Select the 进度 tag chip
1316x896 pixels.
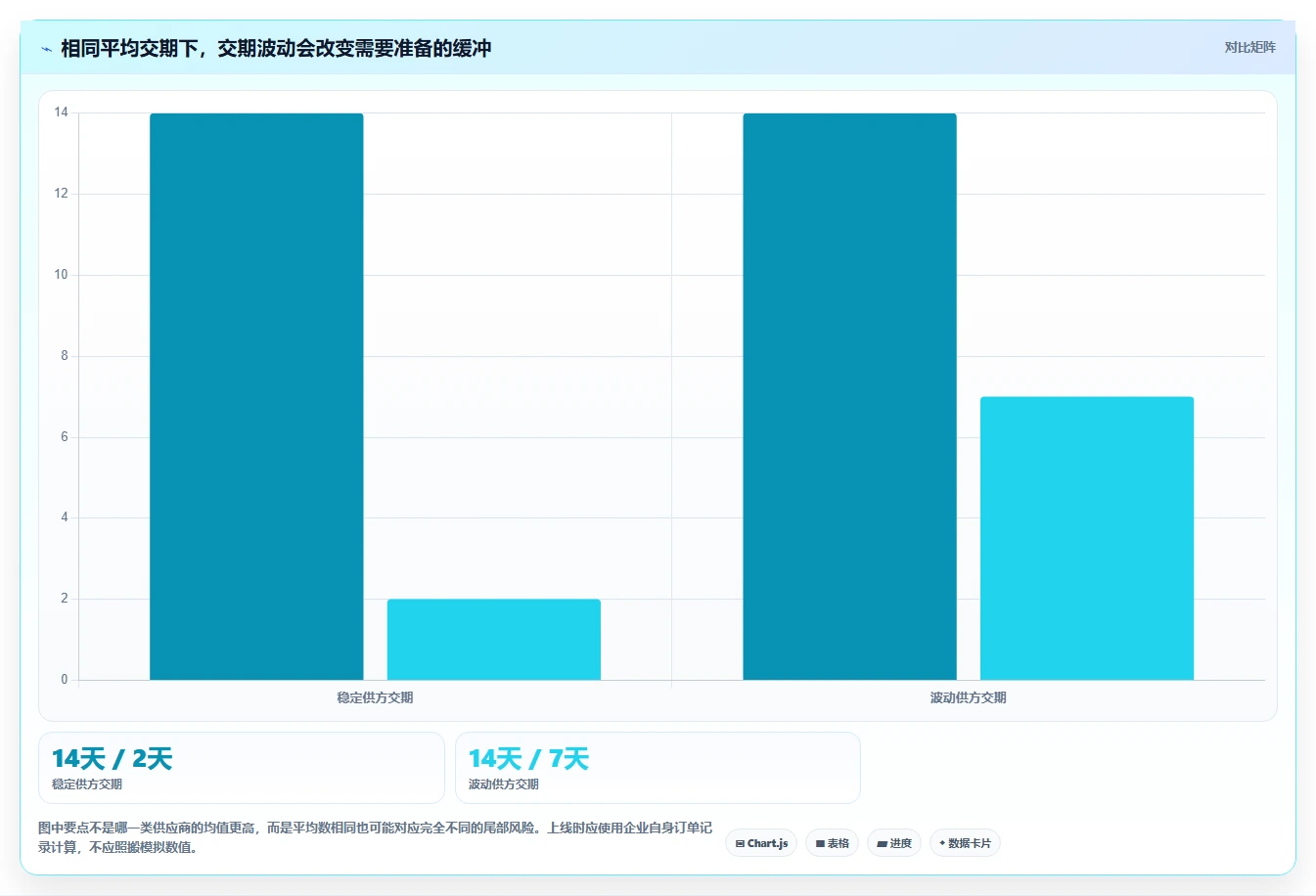coord(894,843)
